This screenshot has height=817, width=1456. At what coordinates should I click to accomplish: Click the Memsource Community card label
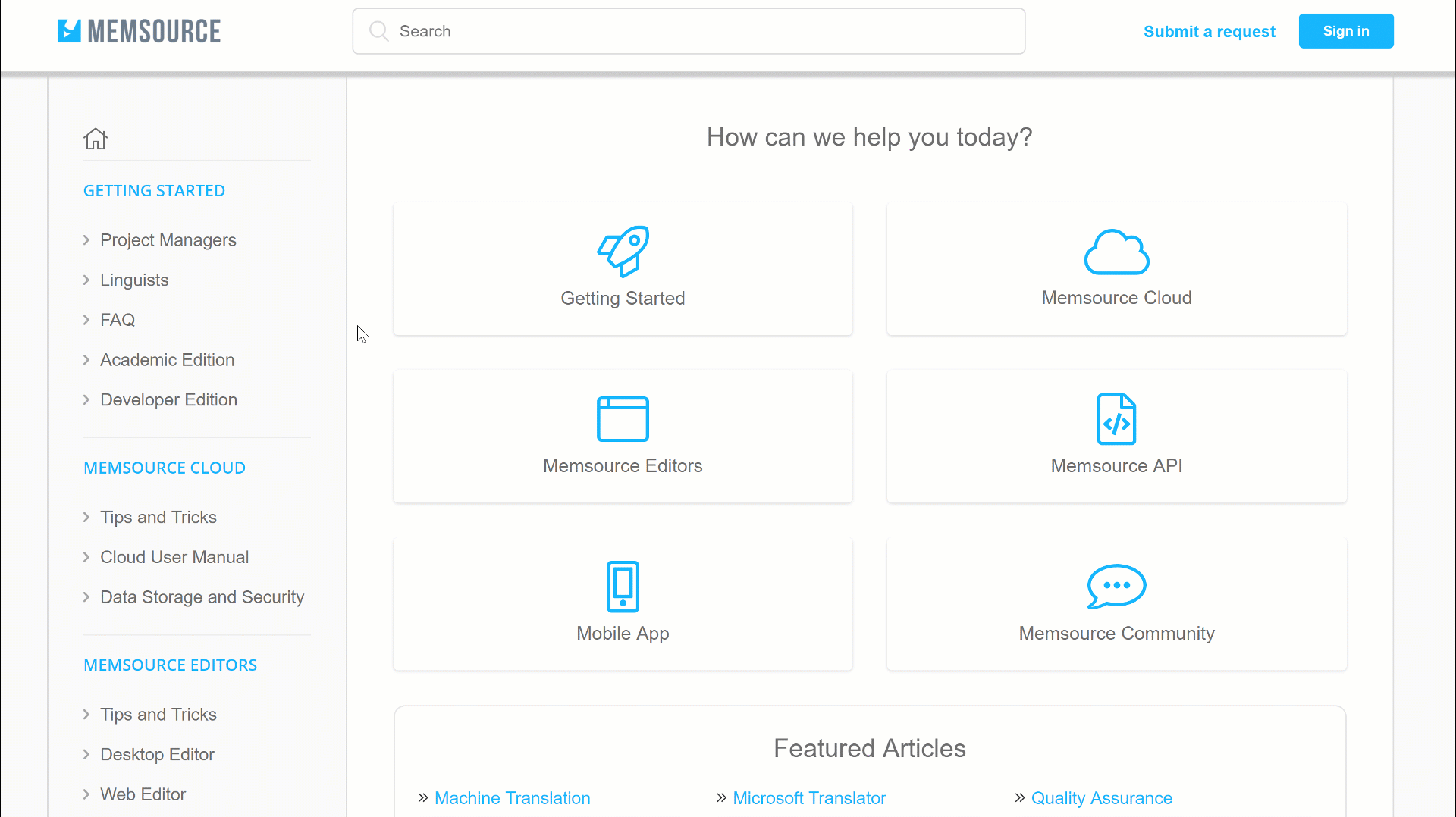click(x=1116, y=634)
